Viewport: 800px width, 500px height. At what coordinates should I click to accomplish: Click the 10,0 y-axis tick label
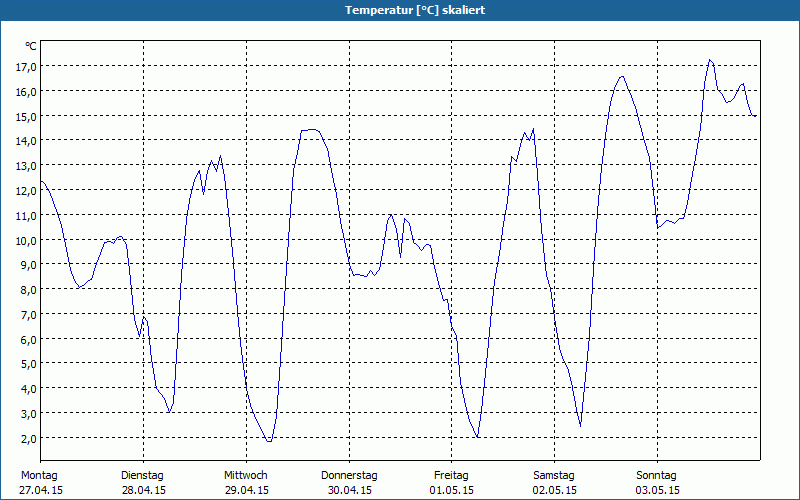26,240
